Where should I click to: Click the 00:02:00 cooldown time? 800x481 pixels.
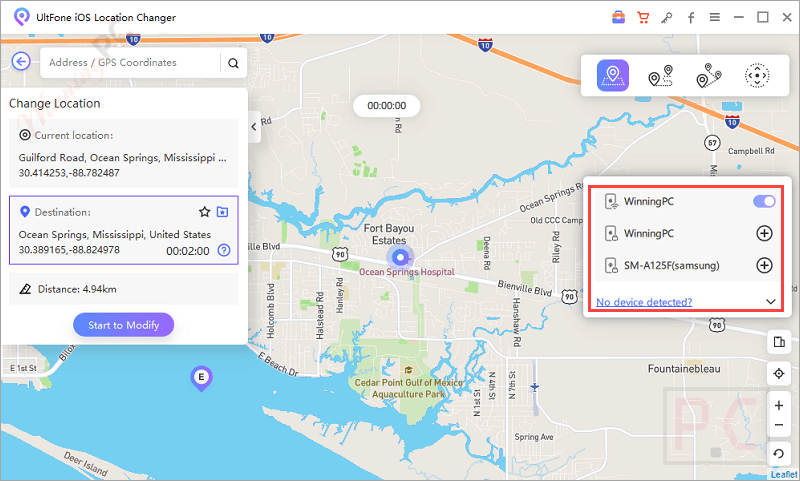[x=188, y=251]
